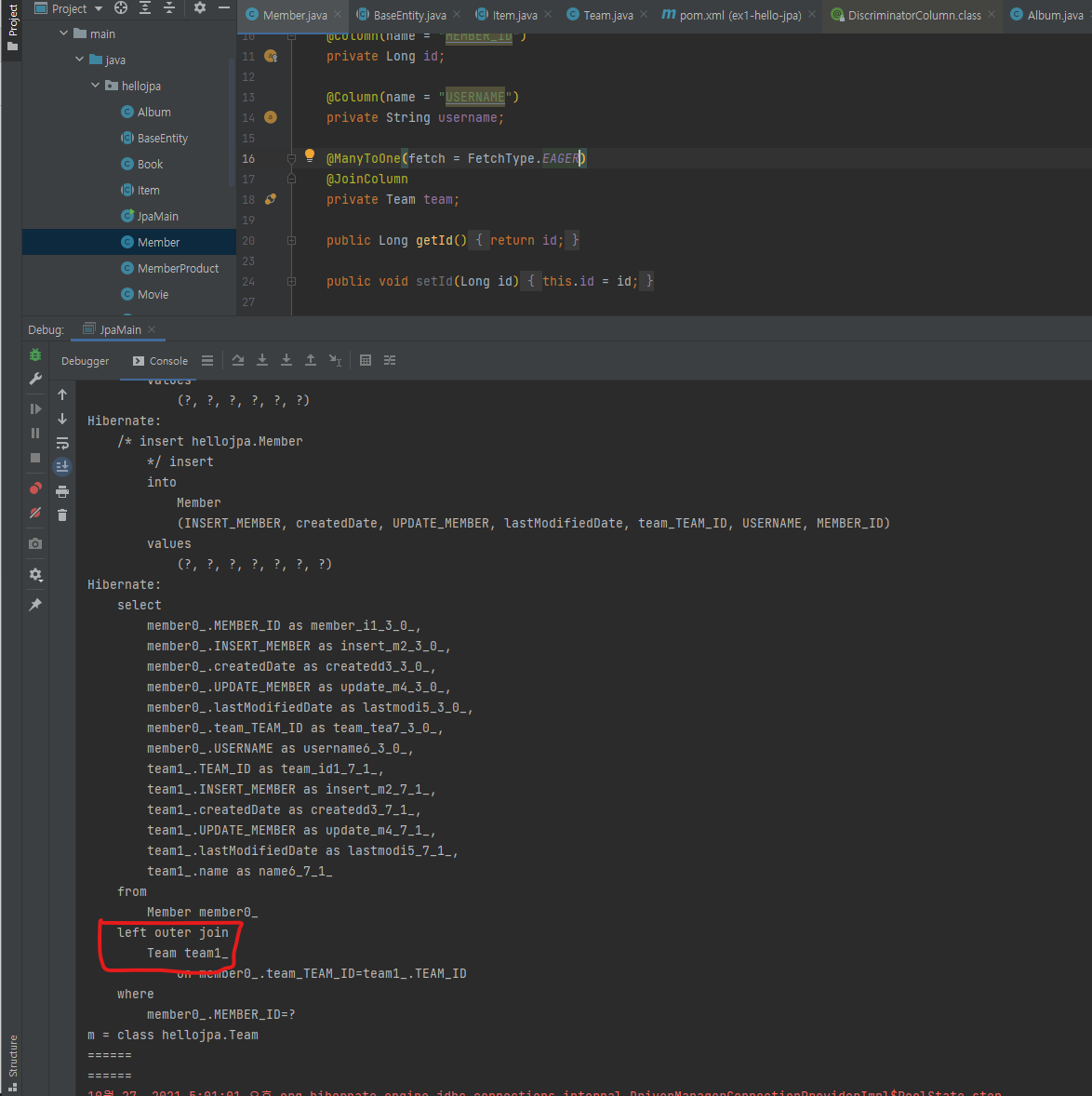Switch to the Debugger tab
The height and width of the screenshot is (1096, 1092).
coord(86,361)
